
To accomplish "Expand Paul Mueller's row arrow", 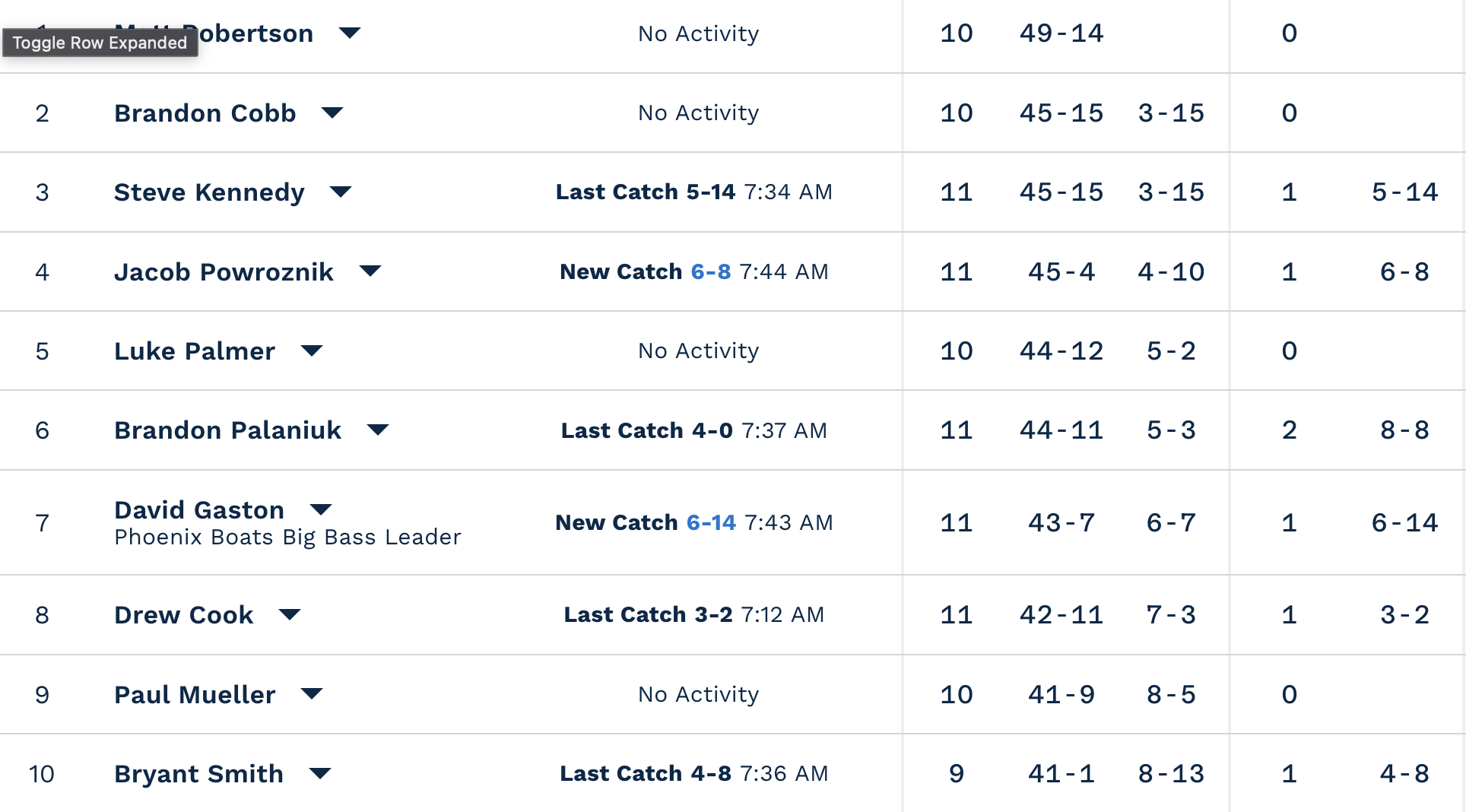I will (312, 694).
